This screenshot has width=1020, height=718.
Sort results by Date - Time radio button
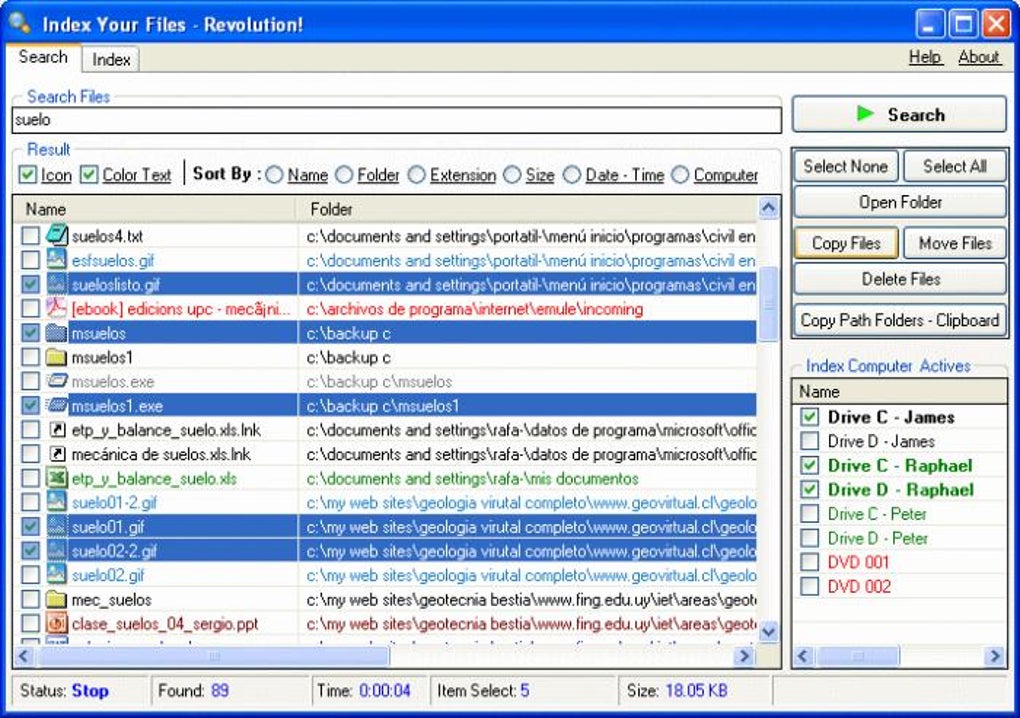[572, 175]
